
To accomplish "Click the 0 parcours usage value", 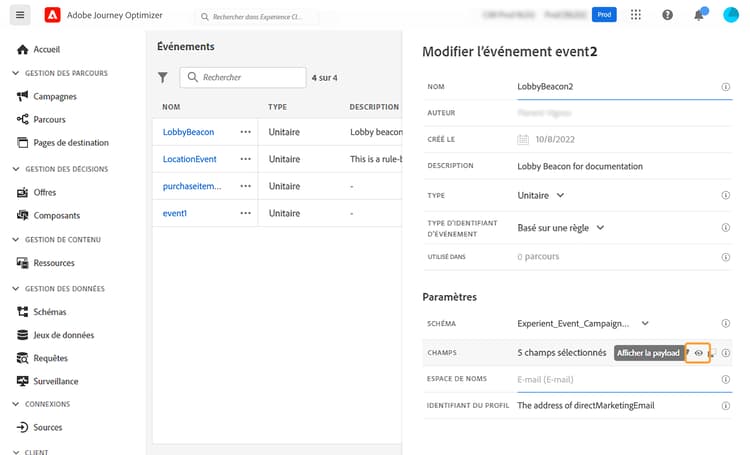I will click(538, 256).
